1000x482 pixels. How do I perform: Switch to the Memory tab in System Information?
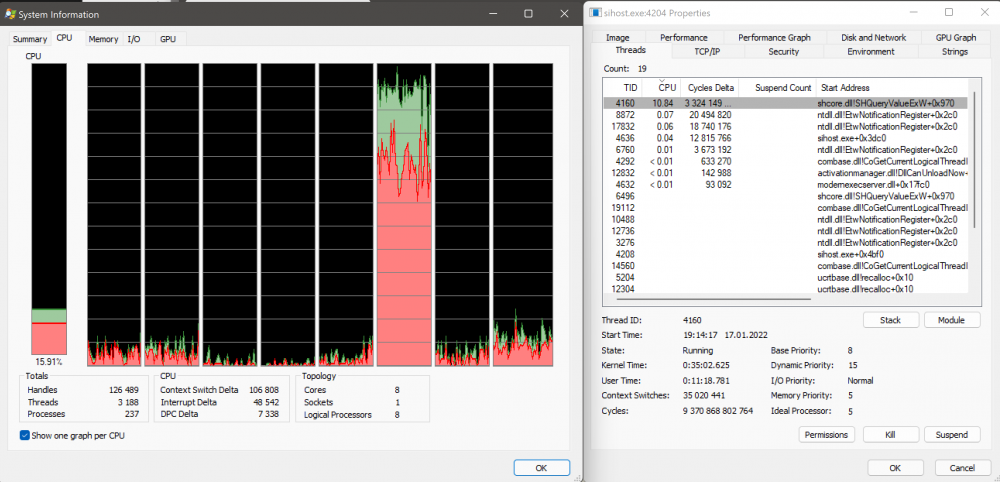point(103,39)
